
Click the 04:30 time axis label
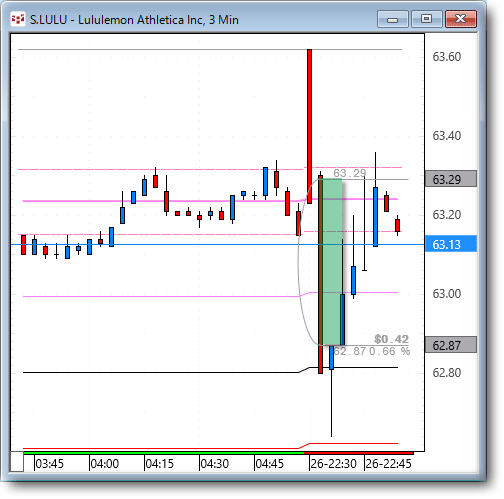pos(215,464)
